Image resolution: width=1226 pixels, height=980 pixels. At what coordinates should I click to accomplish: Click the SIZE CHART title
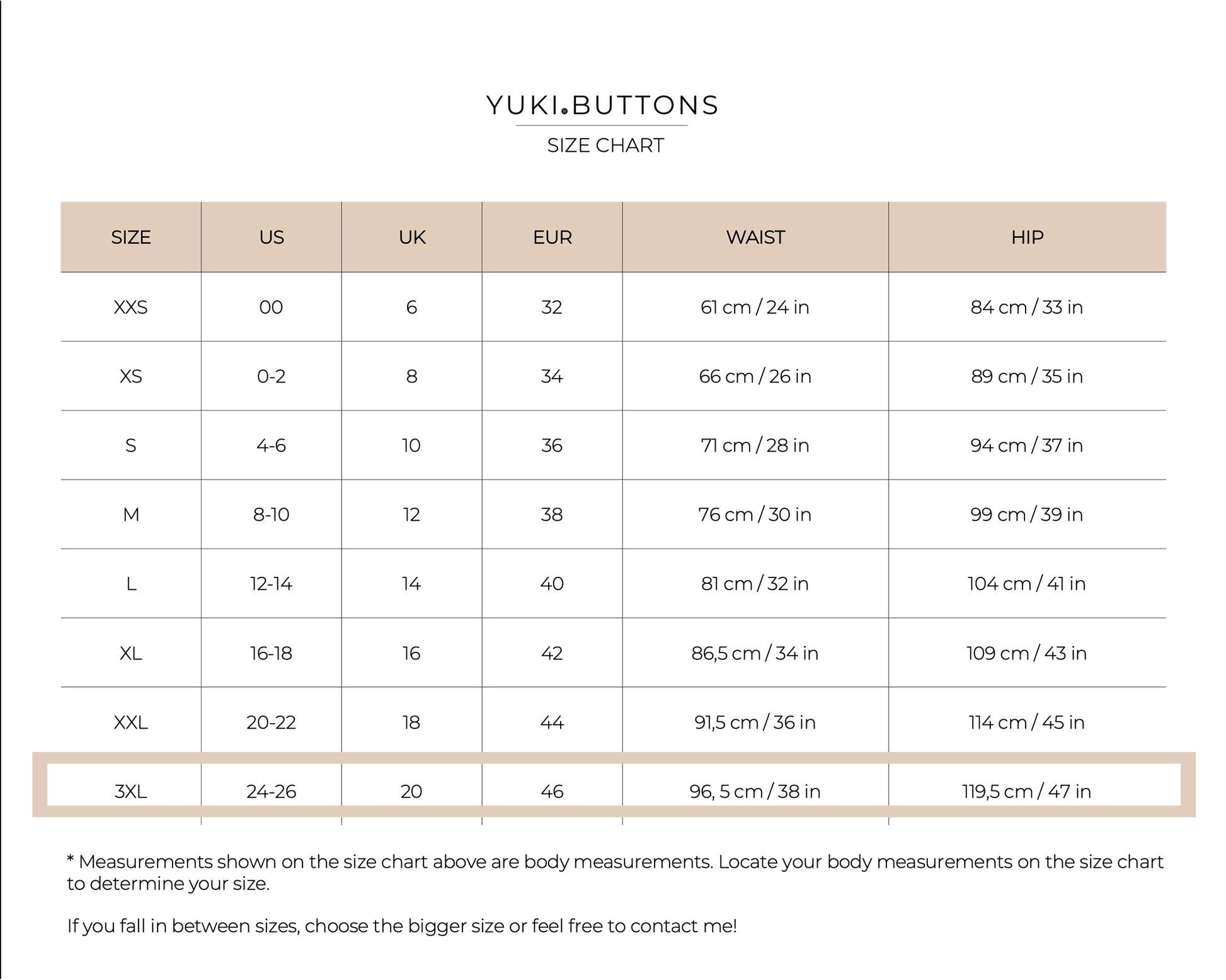(x=605, y=145)
